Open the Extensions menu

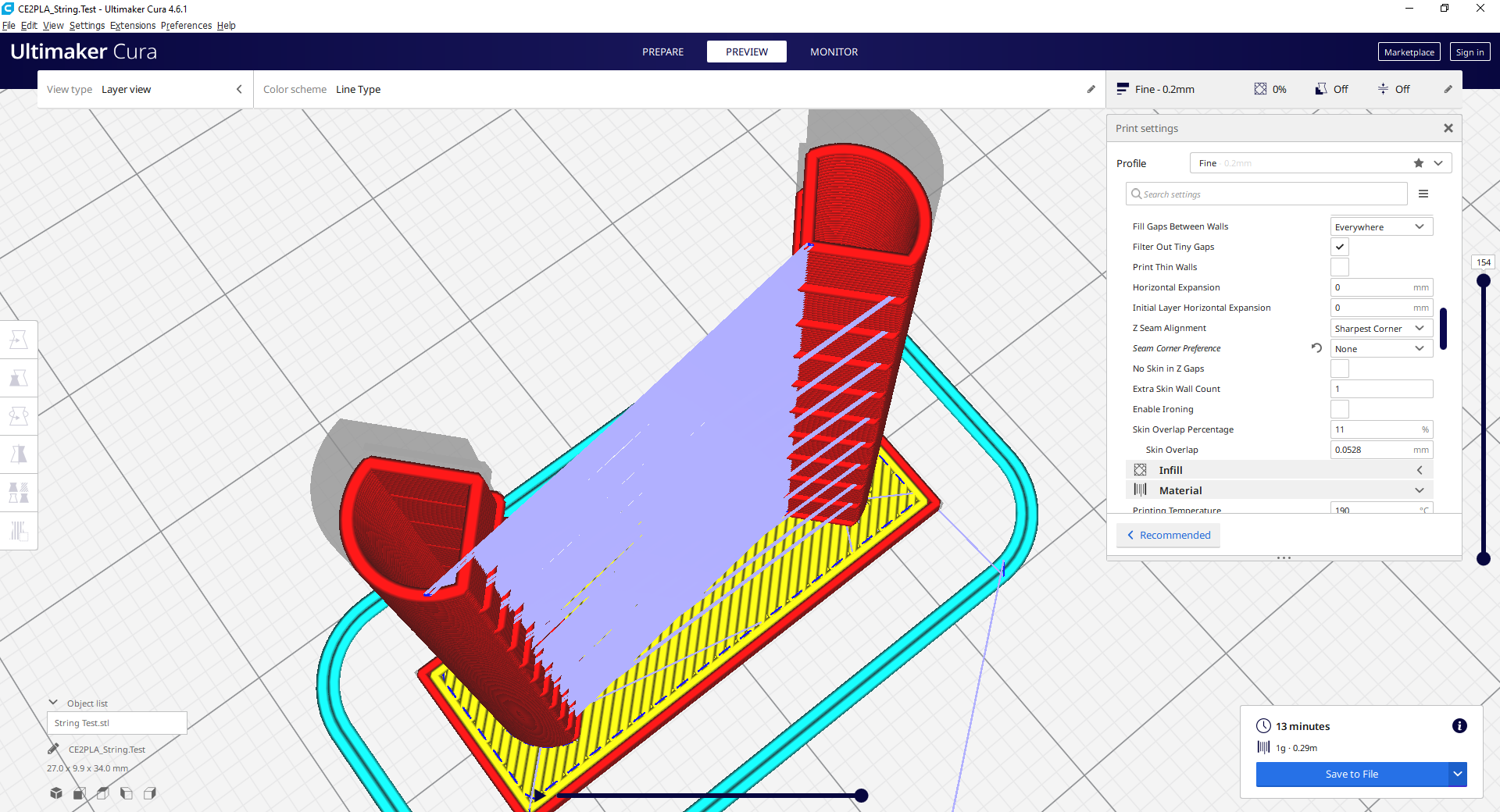[x=133, y=25]
